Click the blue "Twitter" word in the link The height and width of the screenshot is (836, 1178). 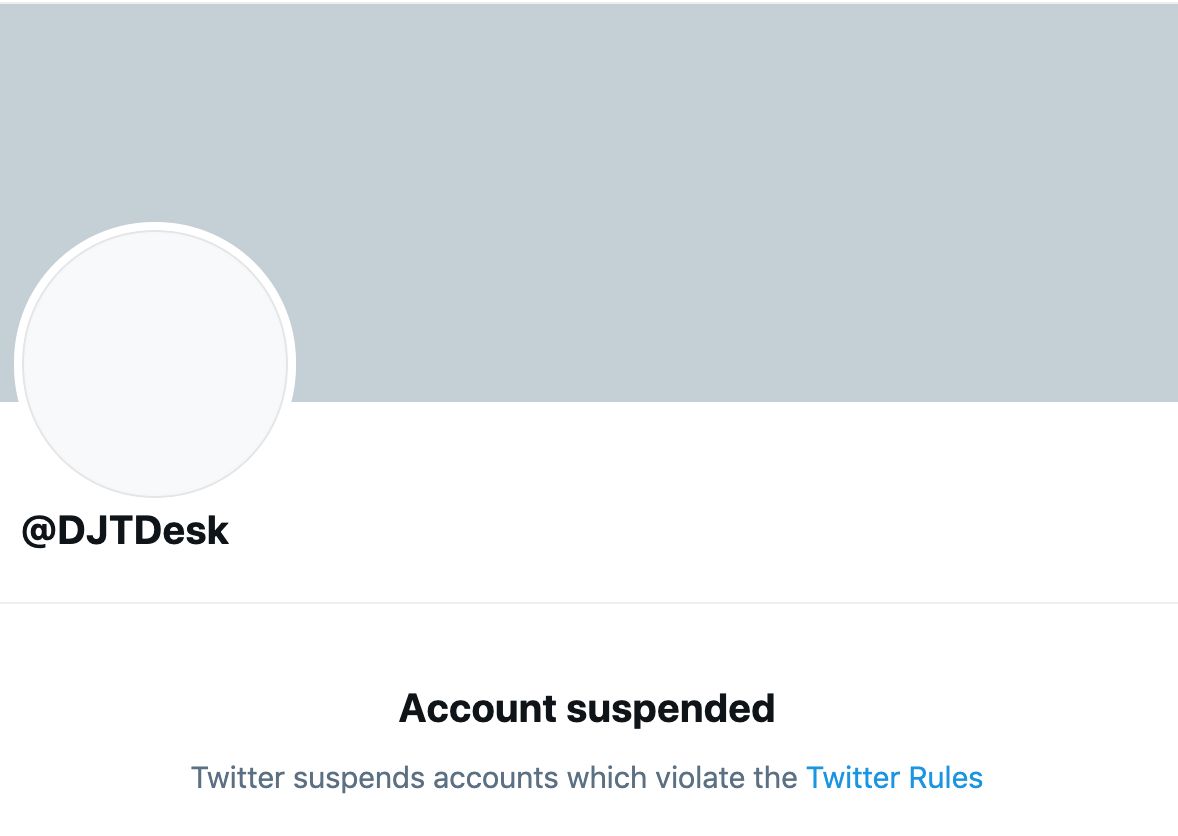(848, 778)
